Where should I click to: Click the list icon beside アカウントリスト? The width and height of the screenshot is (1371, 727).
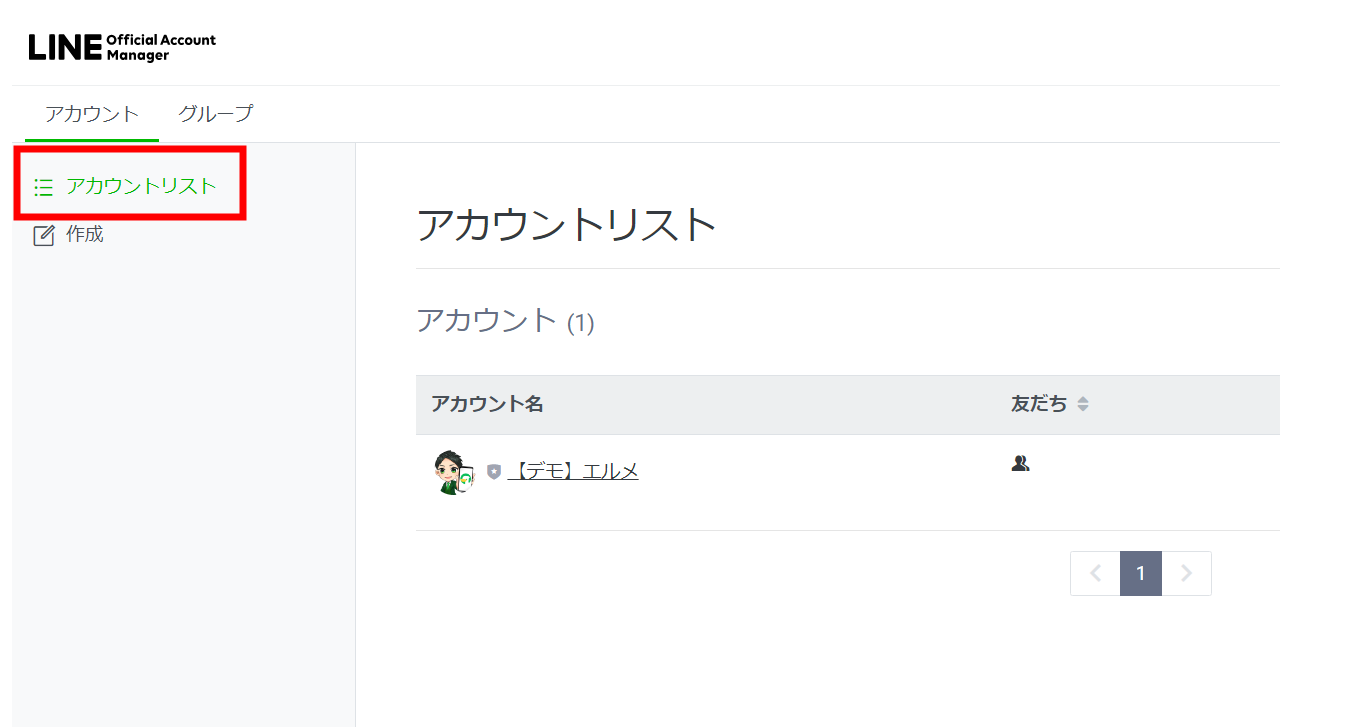[43, 187]
